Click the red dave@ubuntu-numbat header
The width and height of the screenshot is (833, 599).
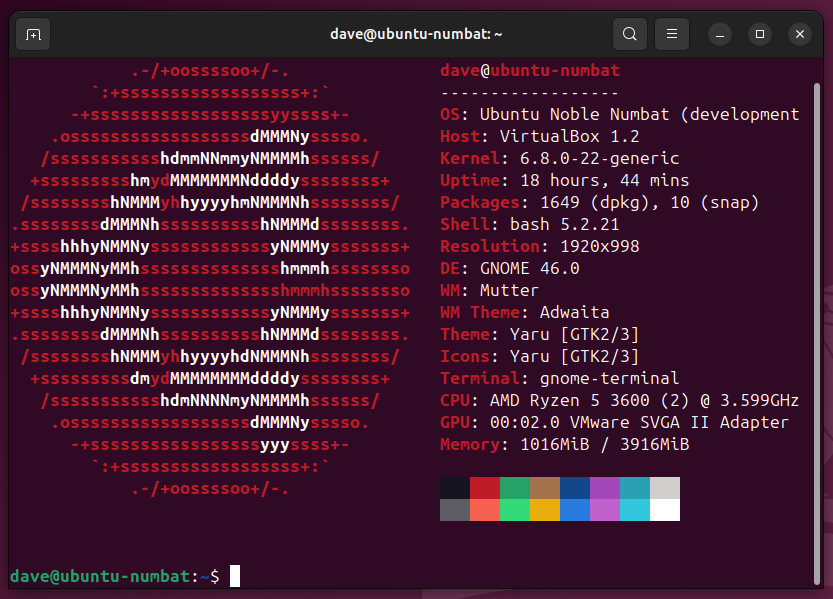point(530,71)
